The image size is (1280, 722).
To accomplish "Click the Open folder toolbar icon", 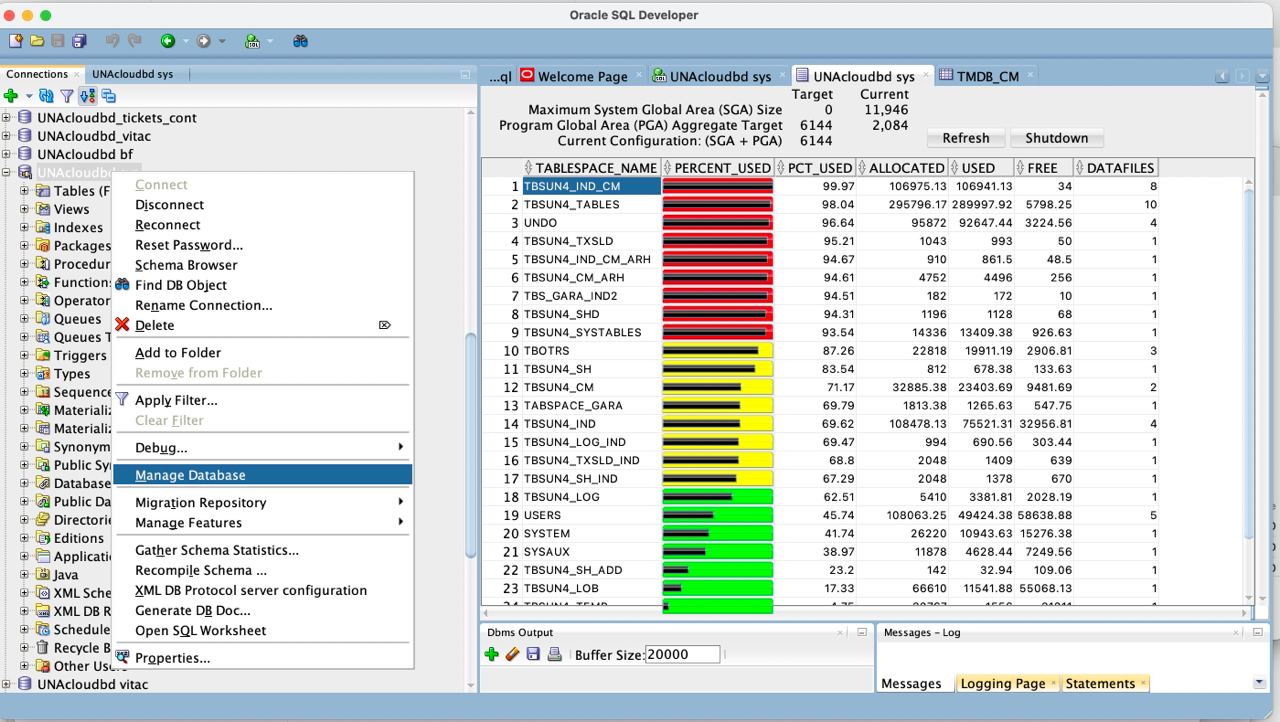I will point(37,41).
